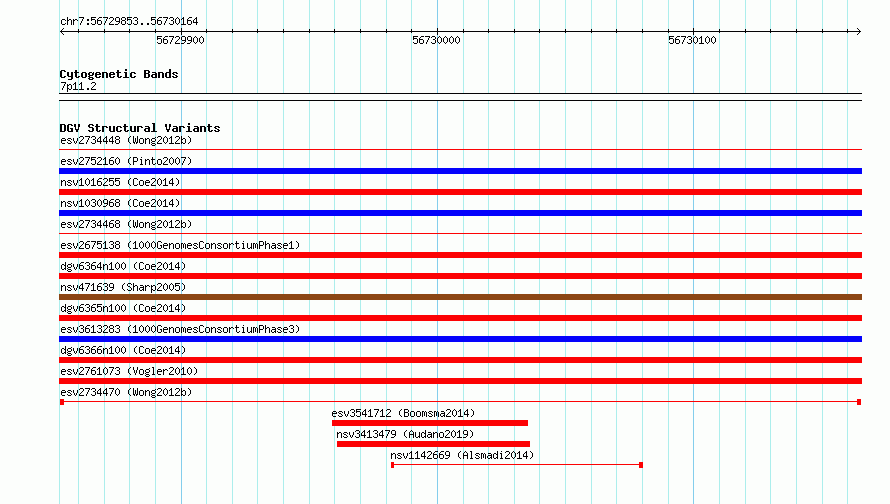Screen dimensions: 890x504
Task: Click the right end marker of nsv1142669
Action: 641,465
